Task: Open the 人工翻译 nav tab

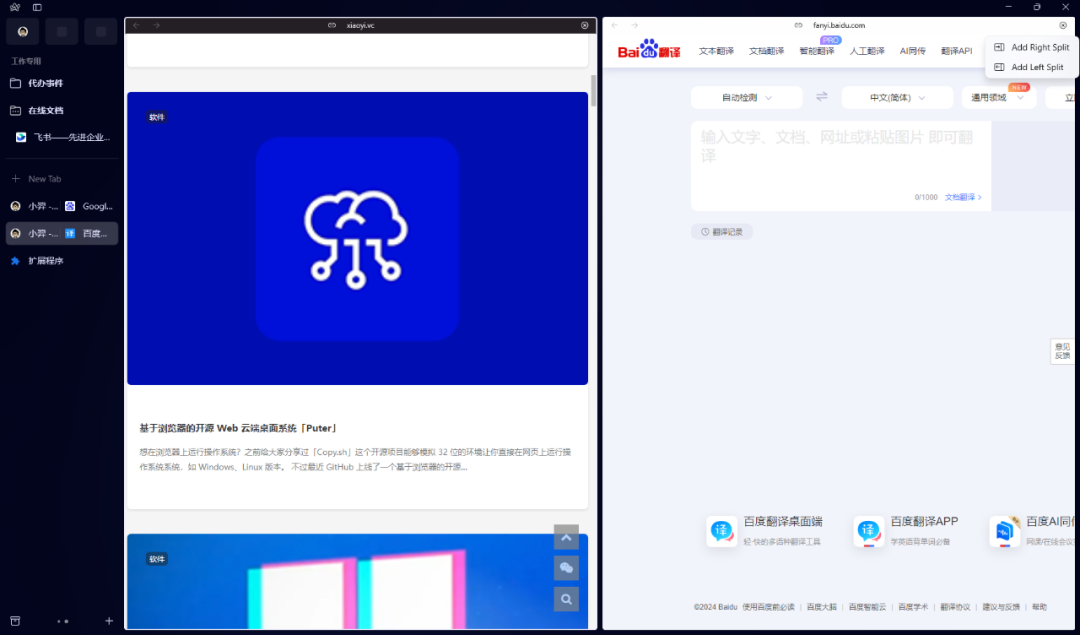Action: (x=867, y=51)
